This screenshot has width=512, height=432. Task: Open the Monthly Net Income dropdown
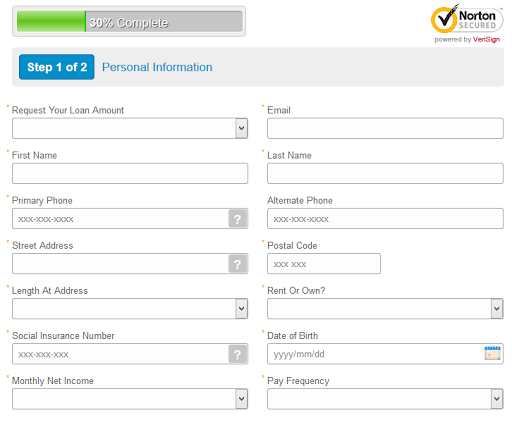coord(130,399)
